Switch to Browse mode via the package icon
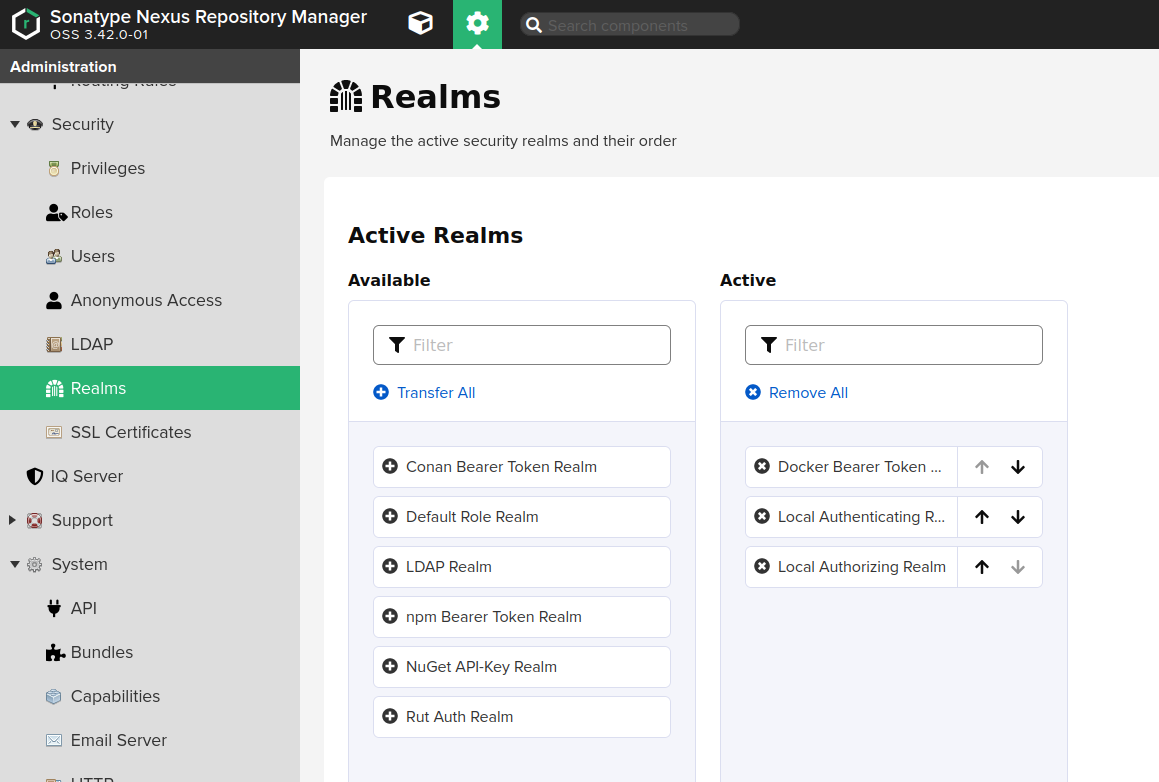 (420, 23)
